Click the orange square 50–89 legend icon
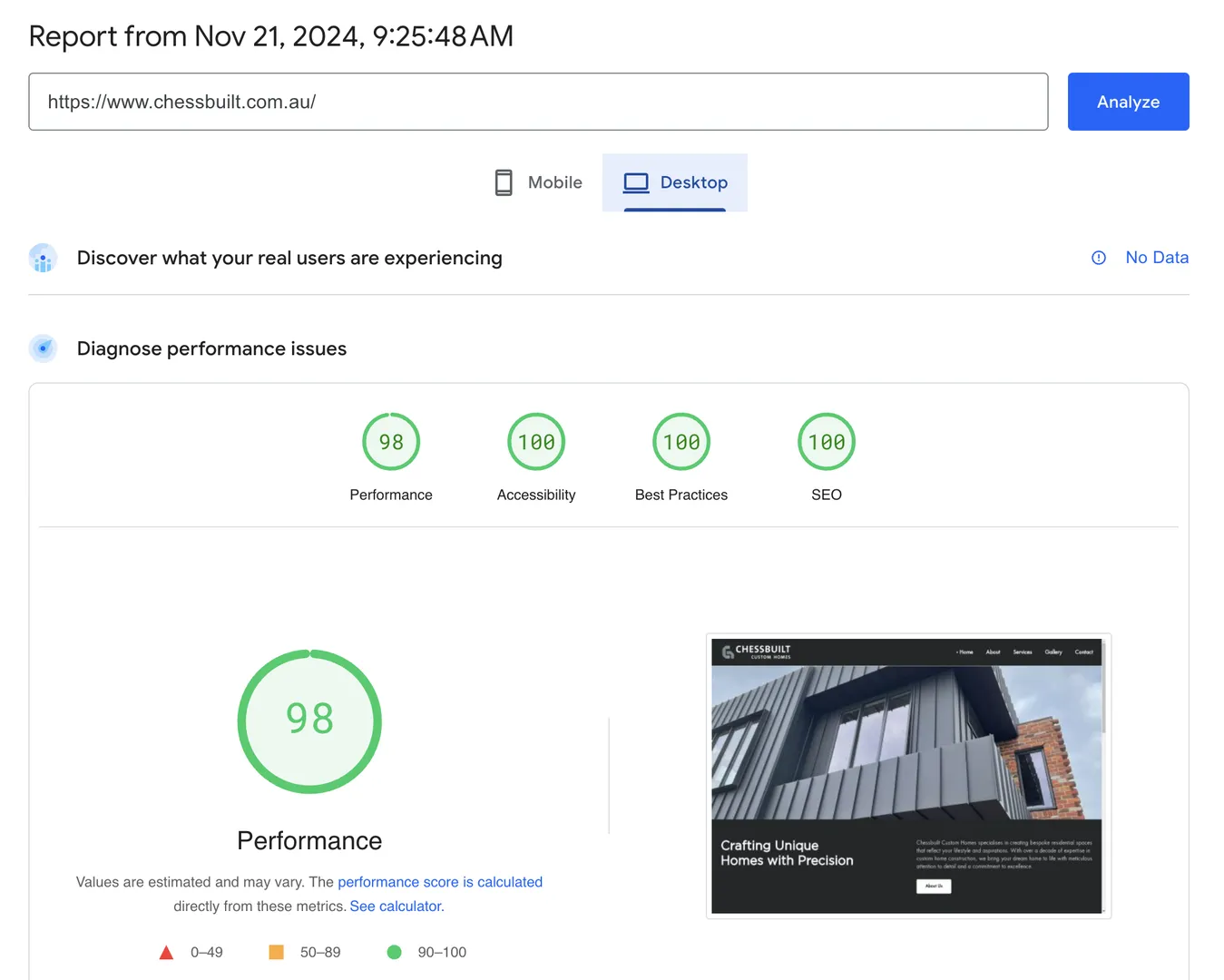 (277, 952)
